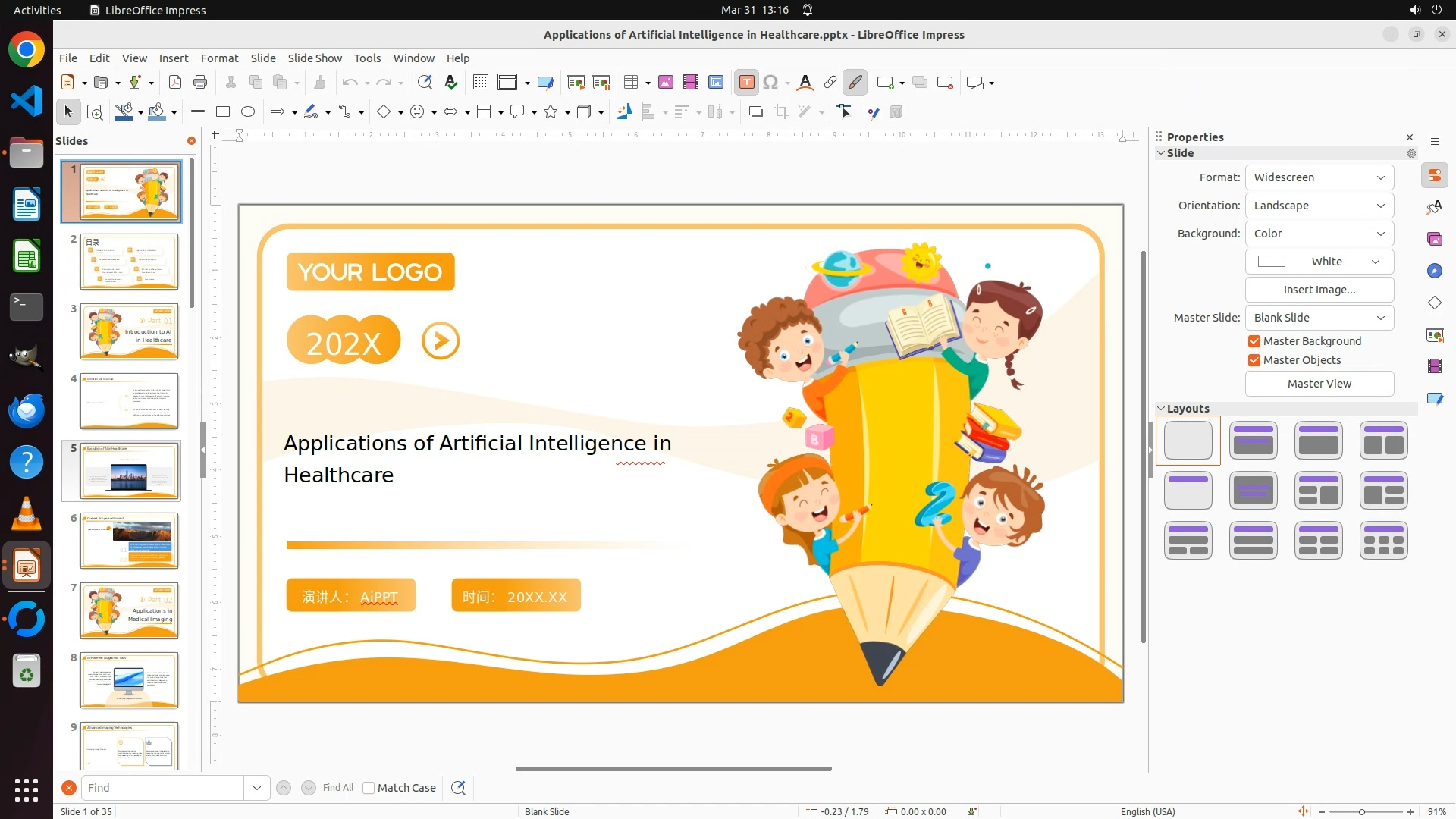Click the Insert Image... button
Image resolution: width=1456 pixels, height=819 pixels.
(x=1319, y=290)
